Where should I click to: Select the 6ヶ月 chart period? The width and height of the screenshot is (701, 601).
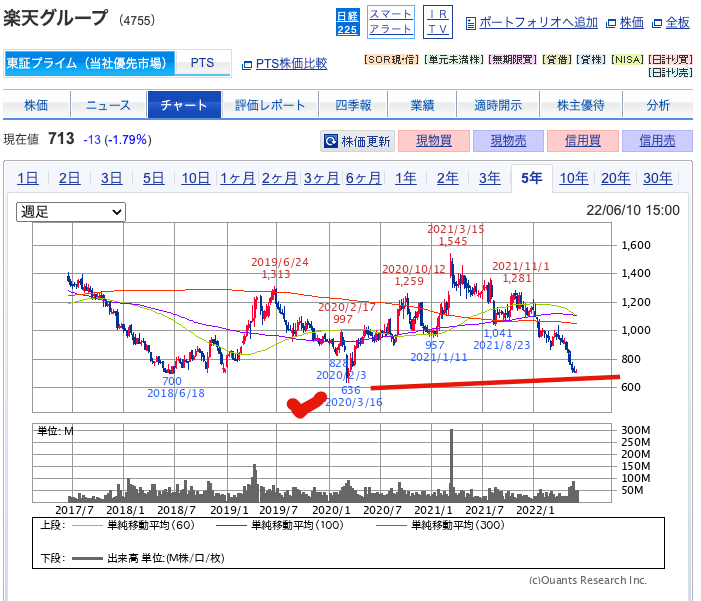pos(363,178)
